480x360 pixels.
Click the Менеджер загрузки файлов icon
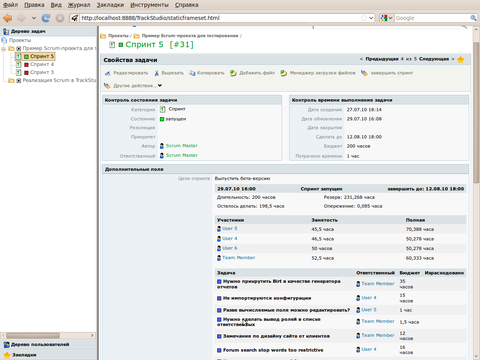283,73
